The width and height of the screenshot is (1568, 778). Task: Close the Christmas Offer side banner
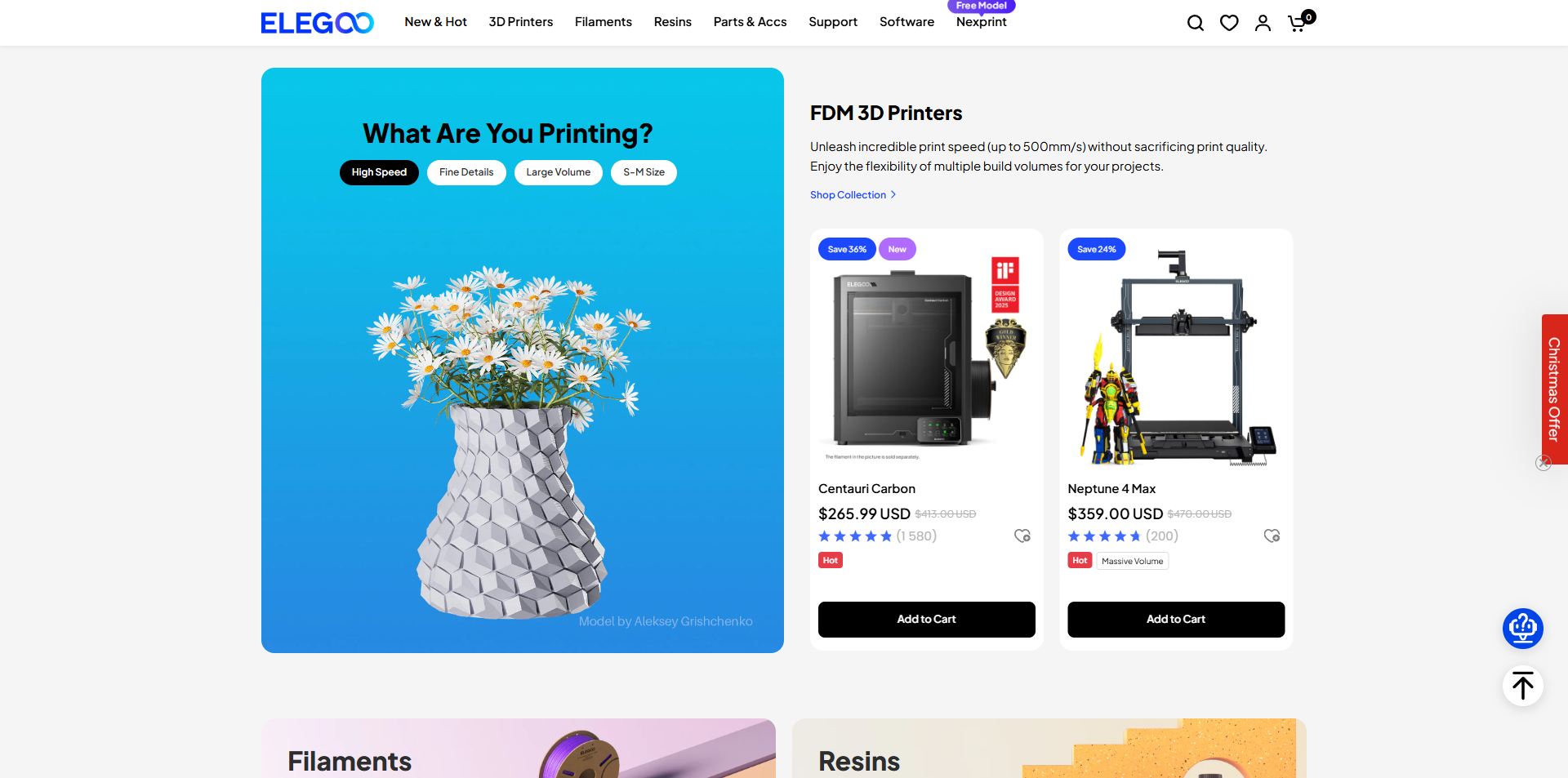click(x=1543, y=463)
